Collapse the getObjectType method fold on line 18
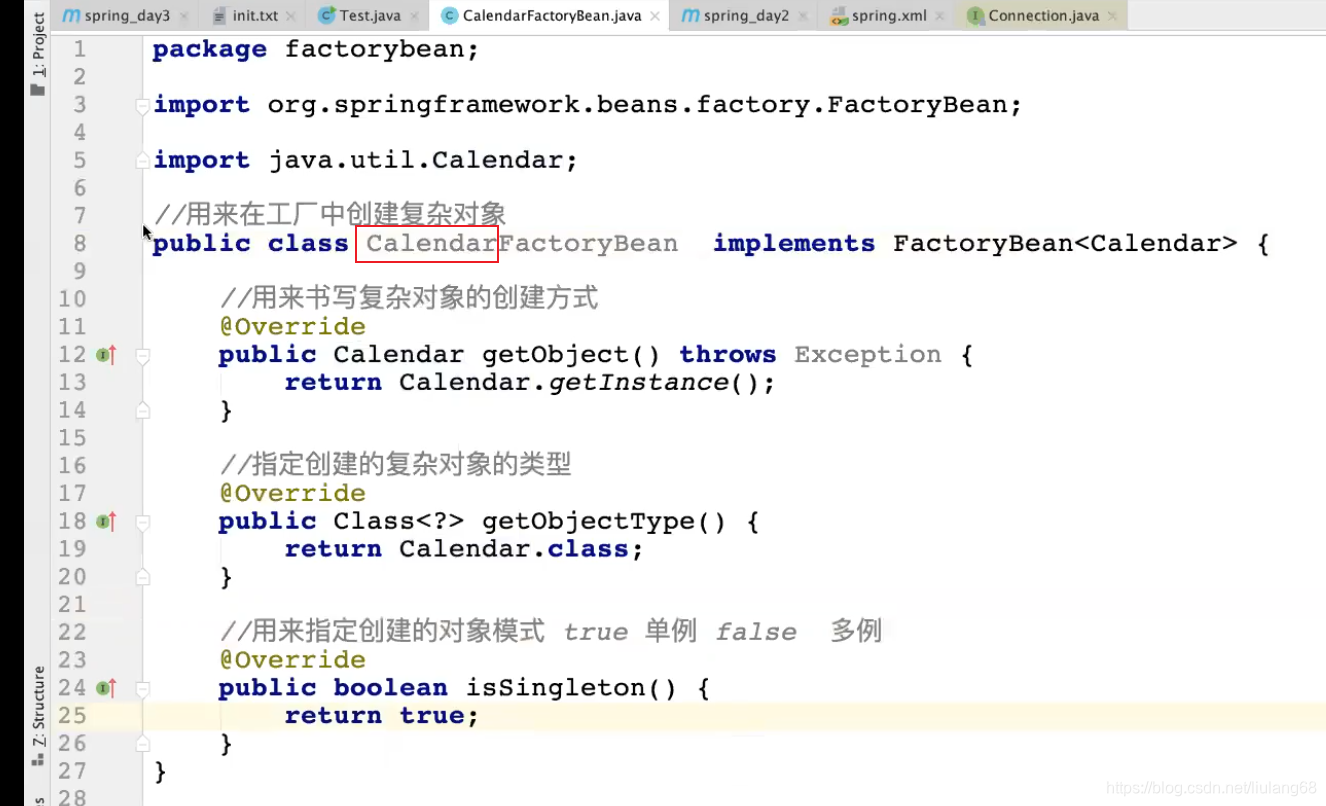Viewport: 1326px width, 806px height. 143,522
